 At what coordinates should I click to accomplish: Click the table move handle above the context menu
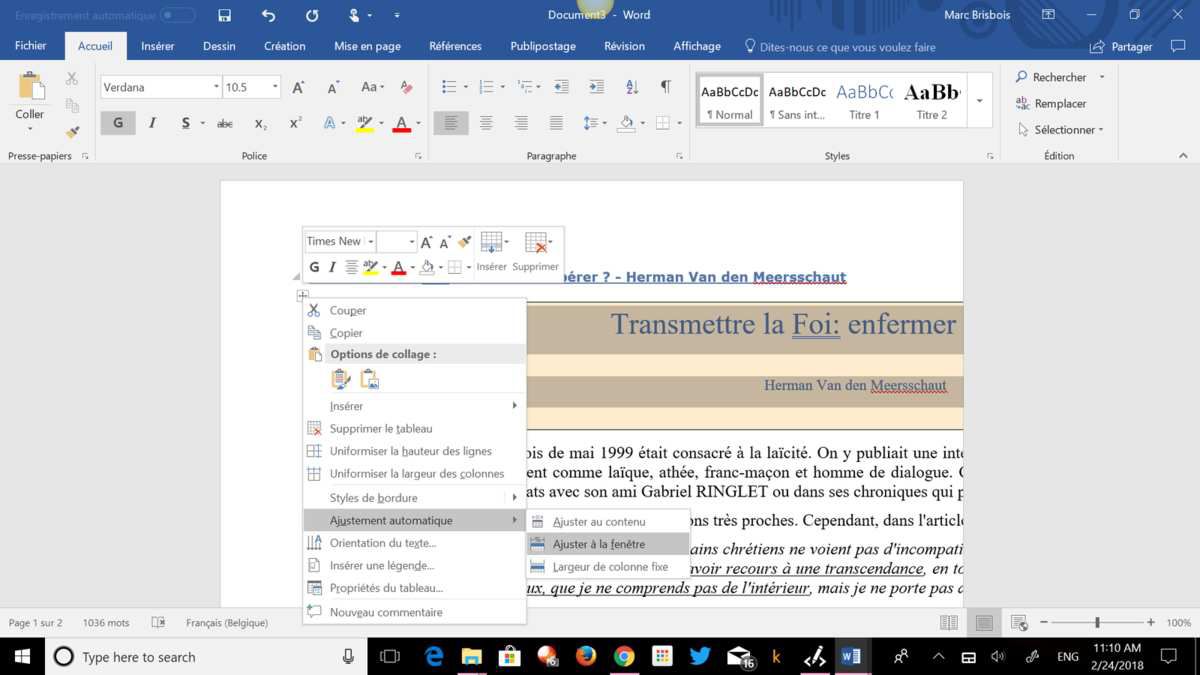tap(302, 295)
